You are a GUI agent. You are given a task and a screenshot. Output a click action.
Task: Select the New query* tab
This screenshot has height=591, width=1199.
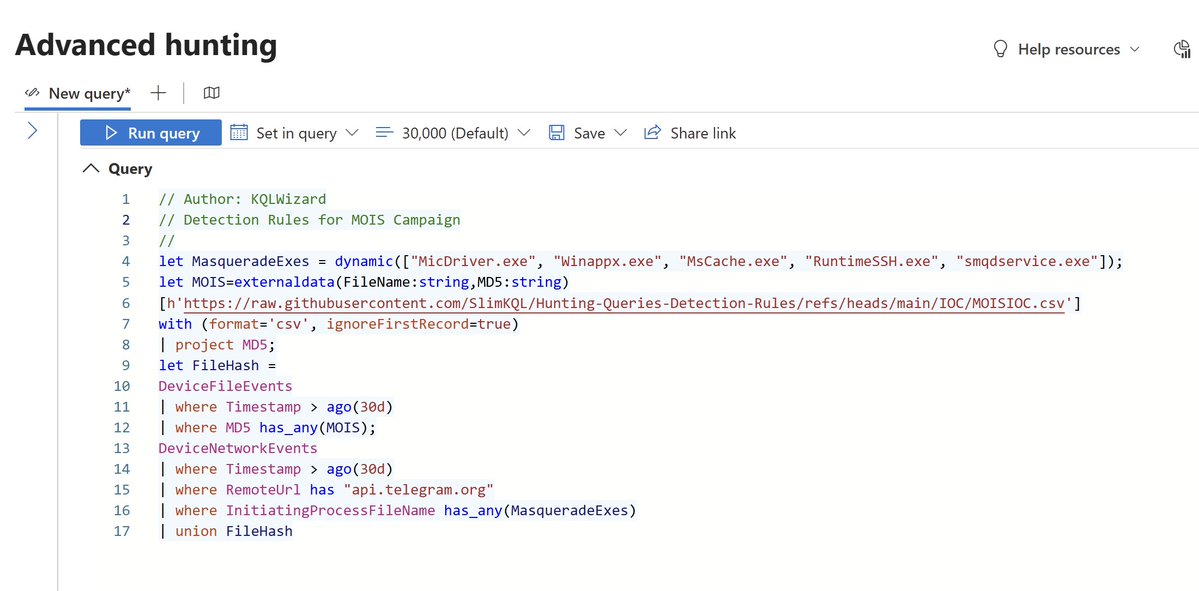(x=78, y=93)
